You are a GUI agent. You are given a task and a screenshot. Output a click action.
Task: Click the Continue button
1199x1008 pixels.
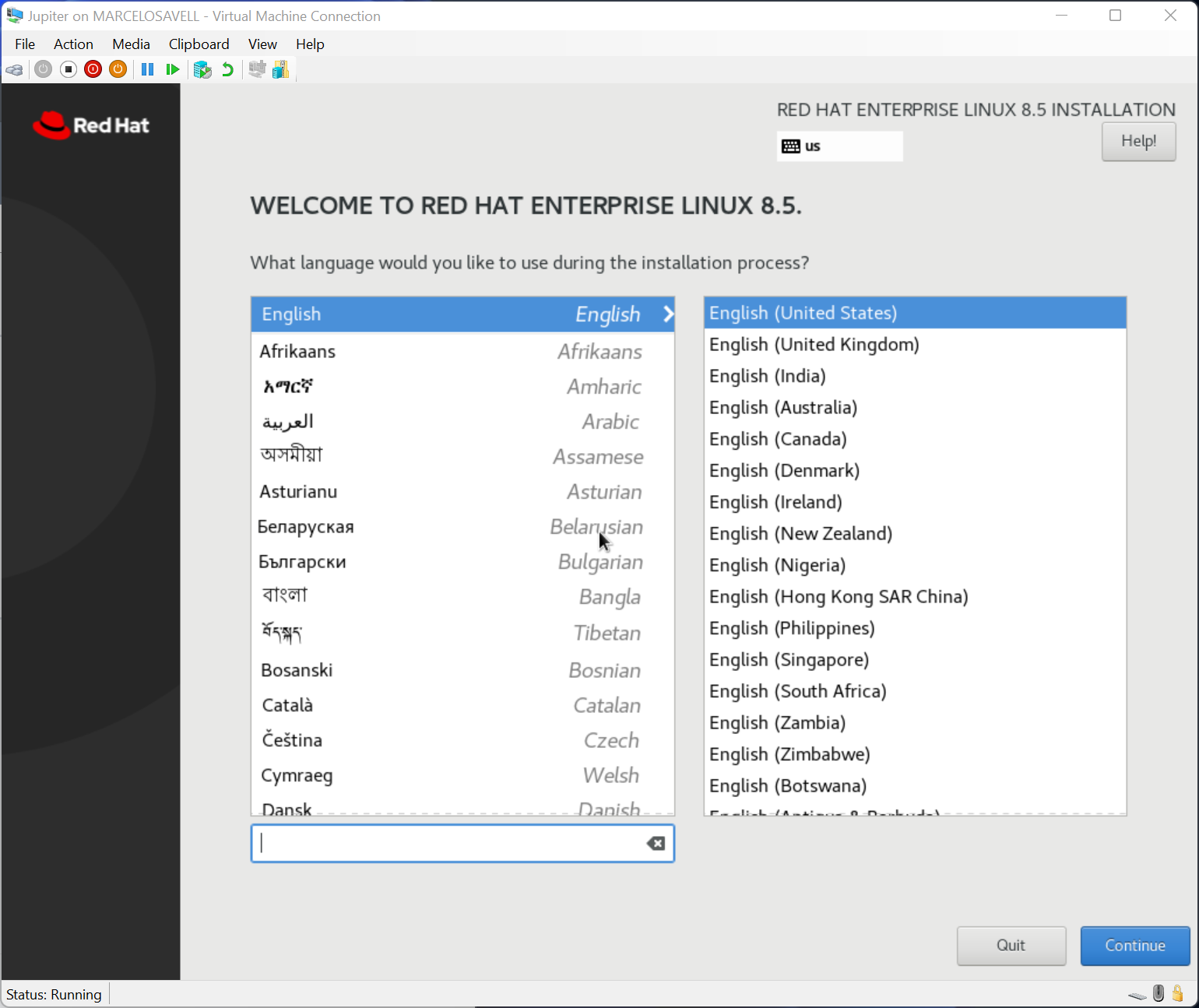point(1134,946)
